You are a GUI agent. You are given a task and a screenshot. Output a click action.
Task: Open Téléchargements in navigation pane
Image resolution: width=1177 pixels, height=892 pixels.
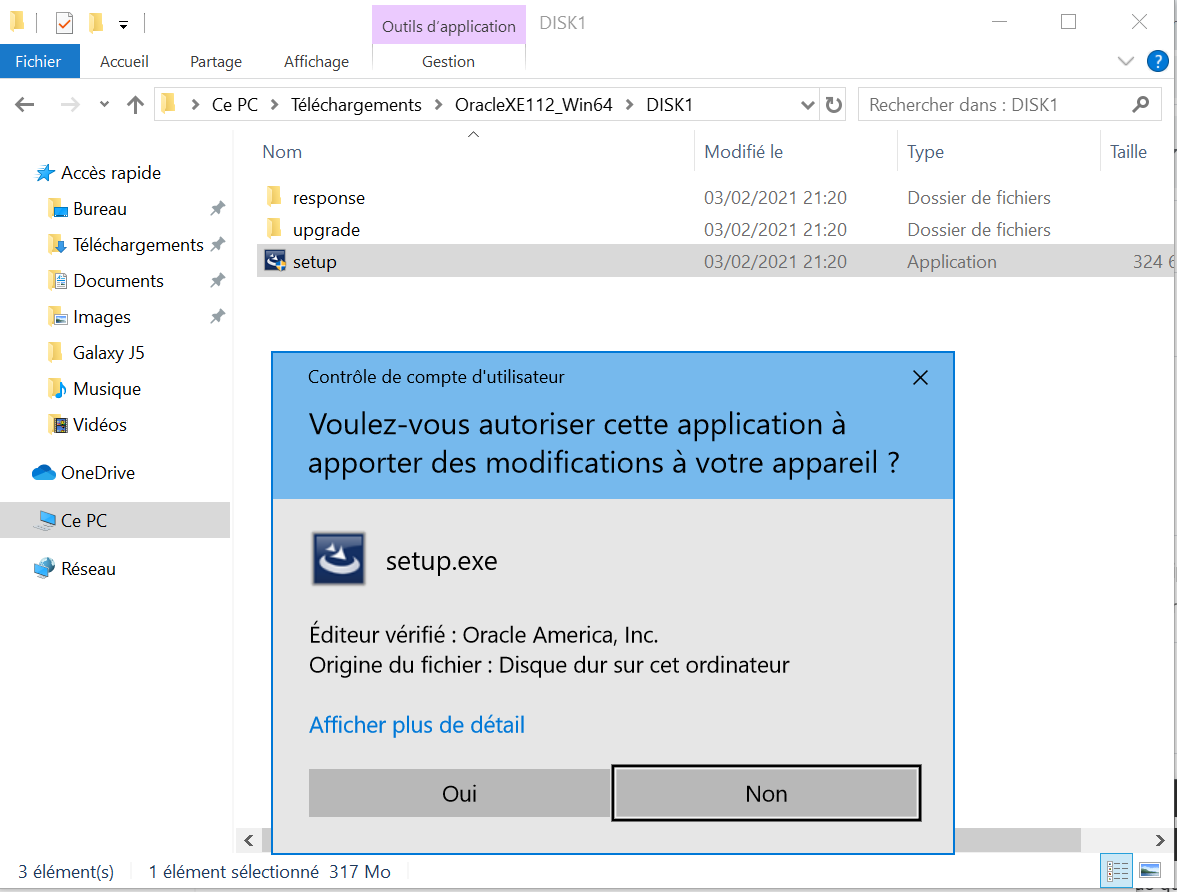tap(138, 245)
